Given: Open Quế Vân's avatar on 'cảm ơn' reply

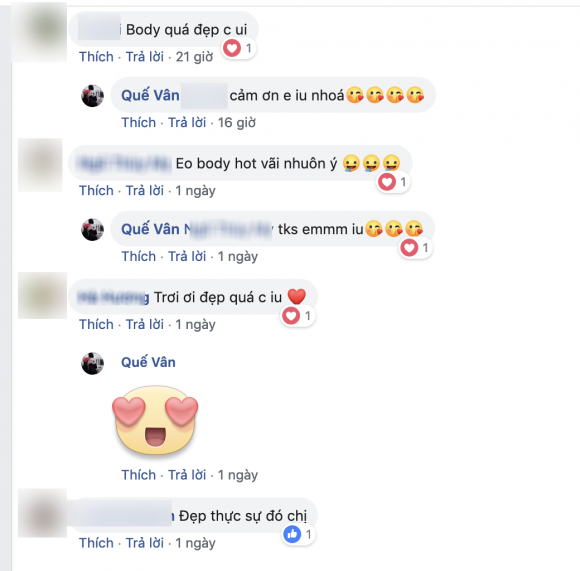Looking at the screenshot, I should tap(92, 96).
